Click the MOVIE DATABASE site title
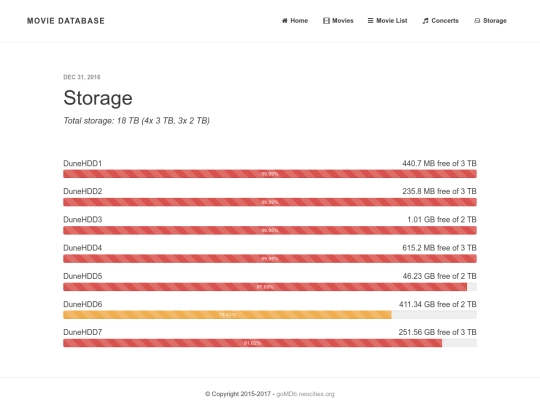The height and width of the screenshot is (405, 540). click(66, 21)
